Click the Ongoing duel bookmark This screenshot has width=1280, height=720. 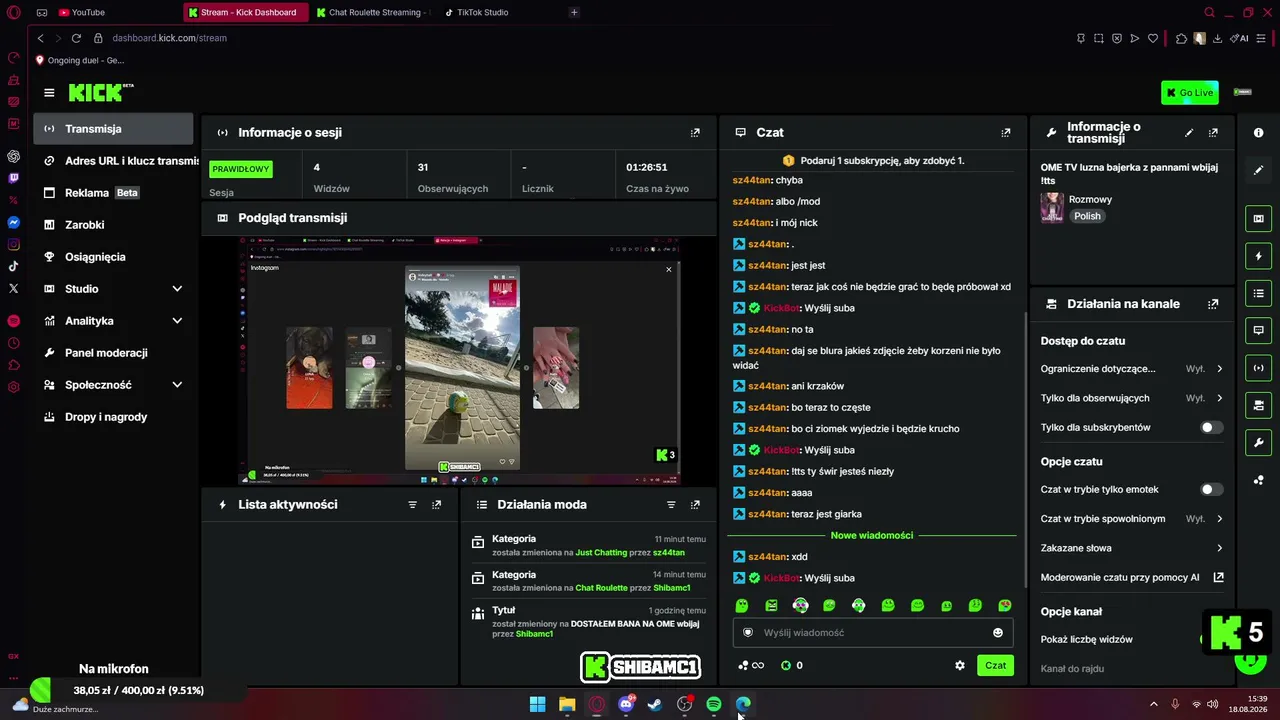pos(80,60)
